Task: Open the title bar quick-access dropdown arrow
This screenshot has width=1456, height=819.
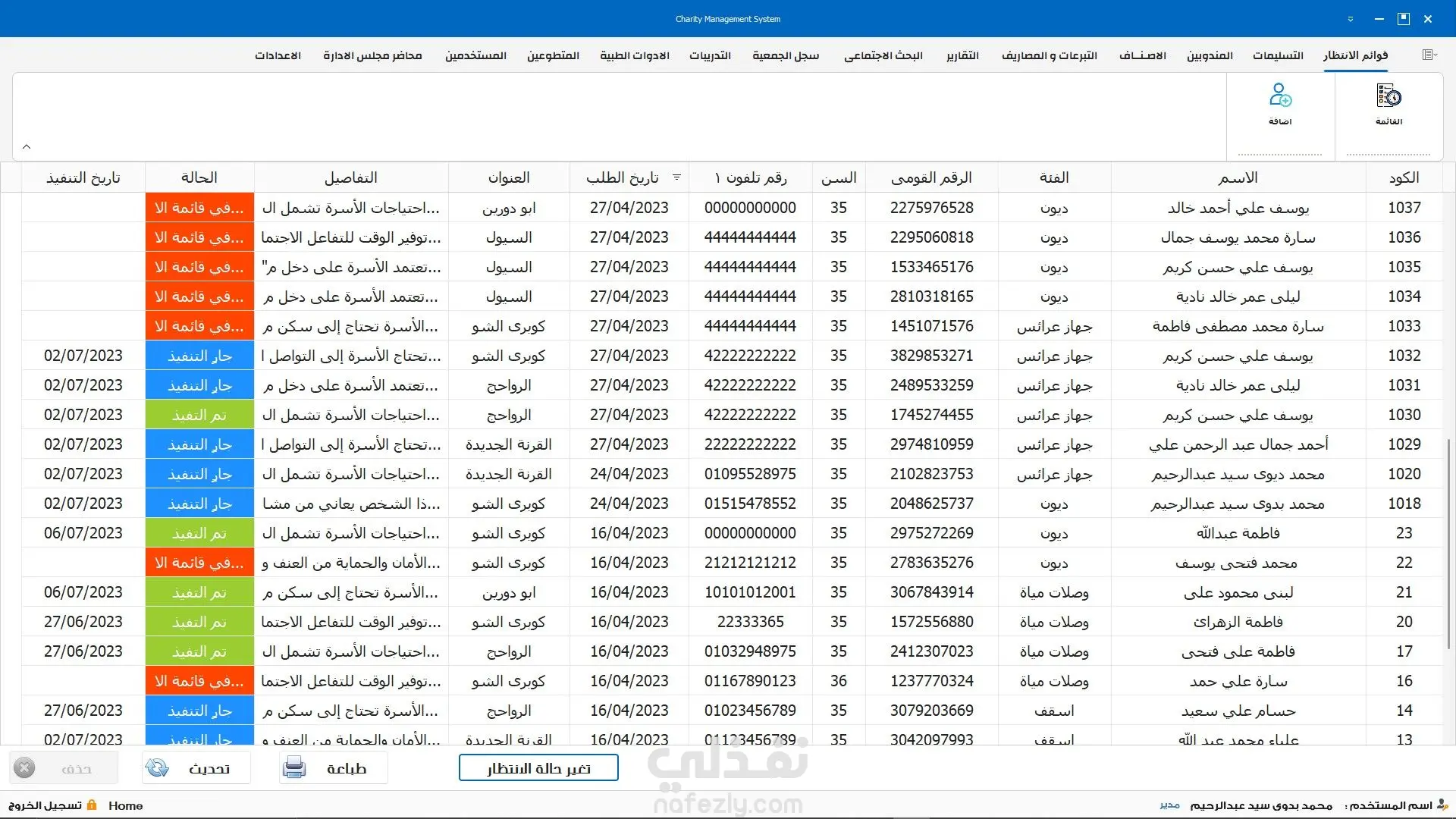Action: tap(1351, 19)
